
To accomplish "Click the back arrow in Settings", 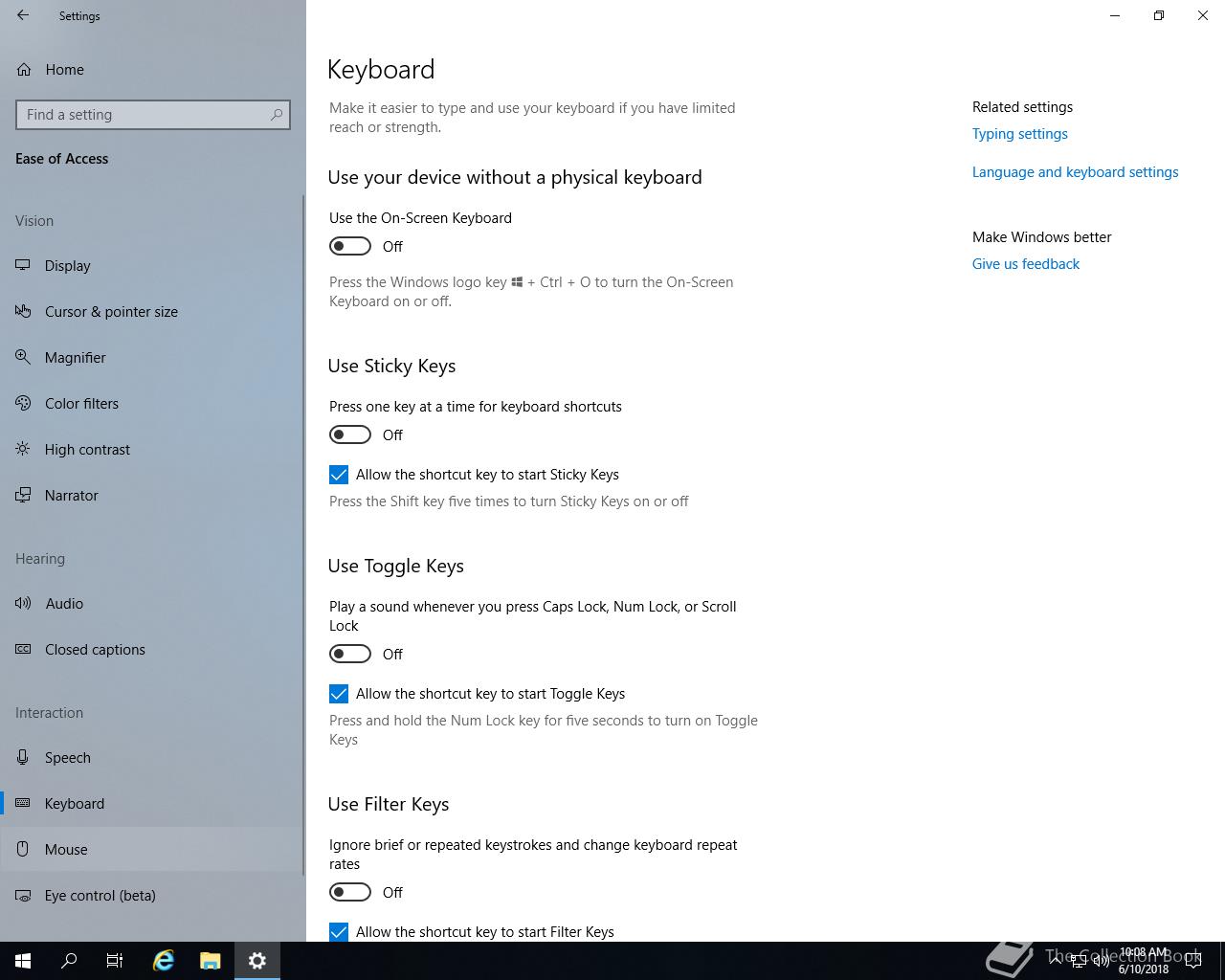I will (x=23, y=15).
